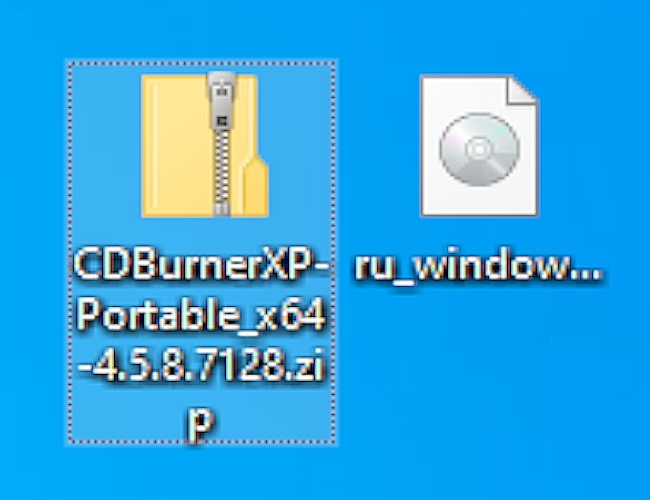Click the empty desktop below ru_window file
This screenshot has height=500, width=650.
coord(479,373)
